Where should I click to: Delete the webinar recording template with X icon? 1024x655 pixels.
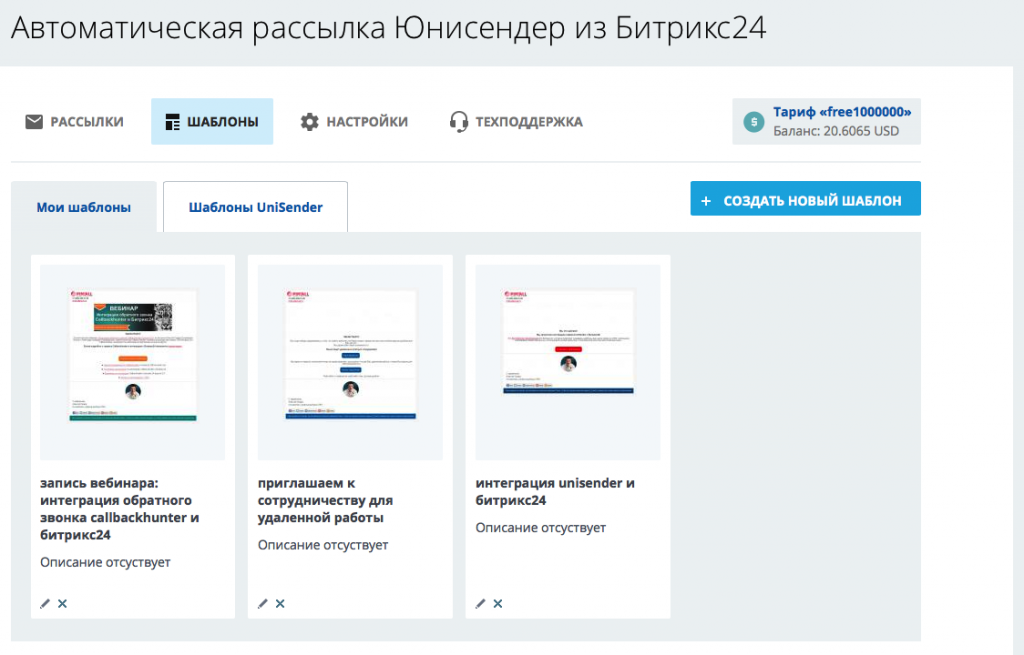[x=62, y=603]
